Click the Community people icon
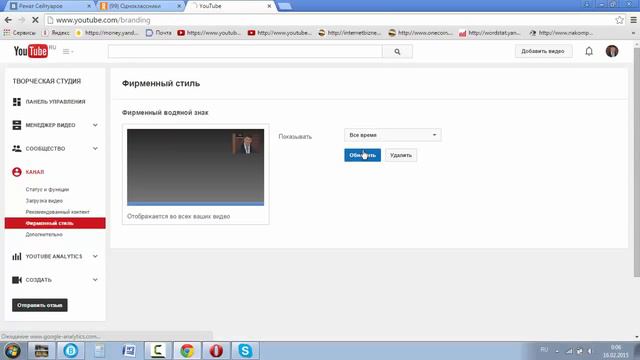Image resolution: width=640 pixels, height=360 pixels. 17,149
